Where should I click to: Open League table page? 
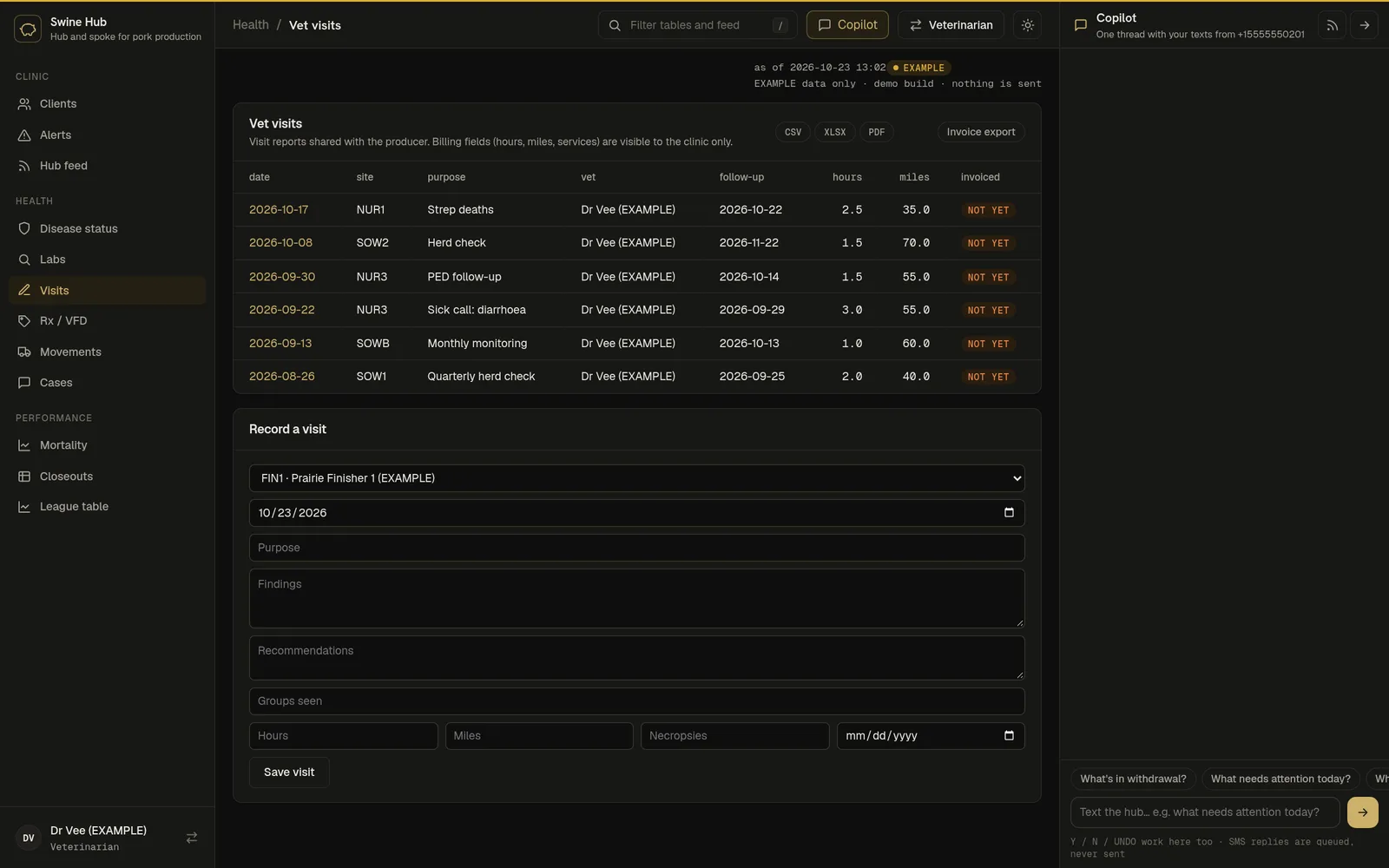tap(107, 507)
